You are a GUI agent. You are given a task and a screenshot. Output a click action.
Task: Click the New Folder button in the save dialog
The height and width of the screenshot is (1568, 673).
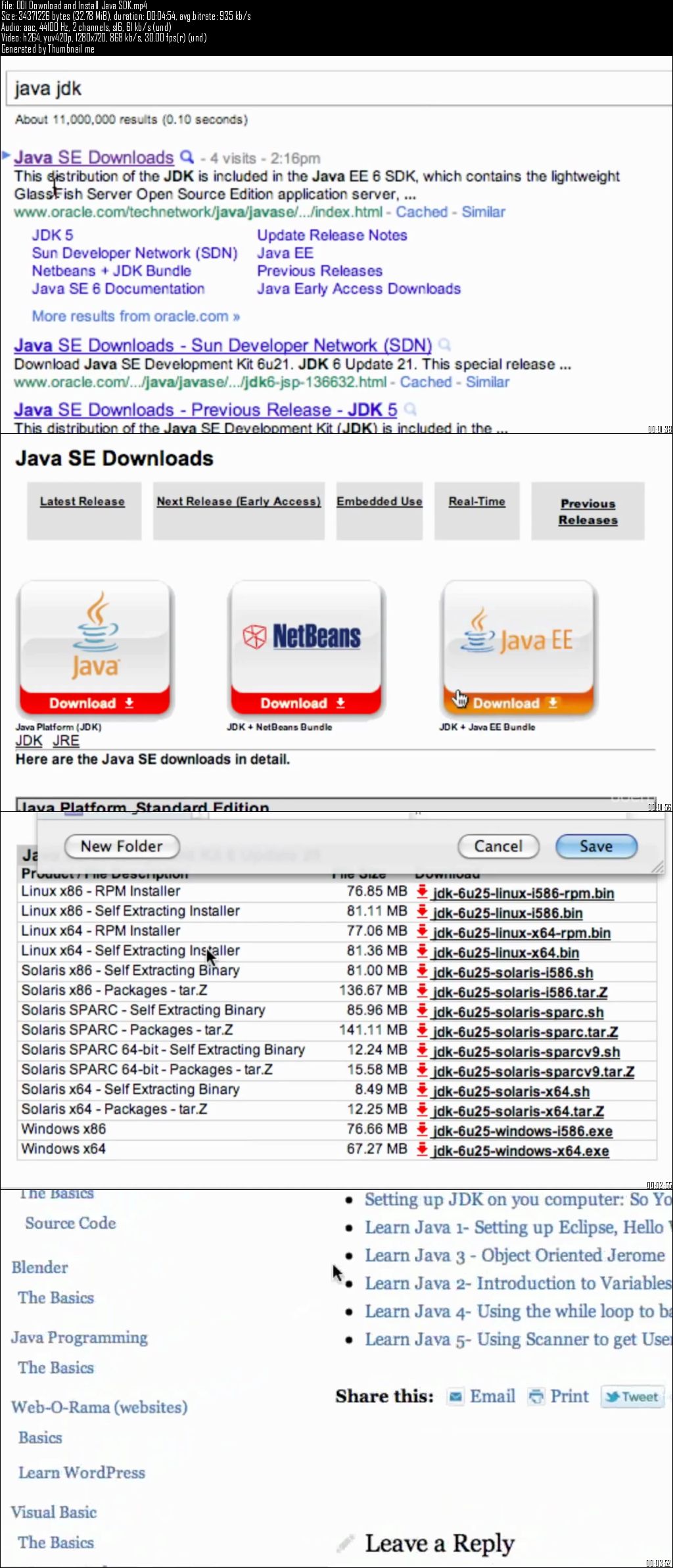[x=122, y=846]
